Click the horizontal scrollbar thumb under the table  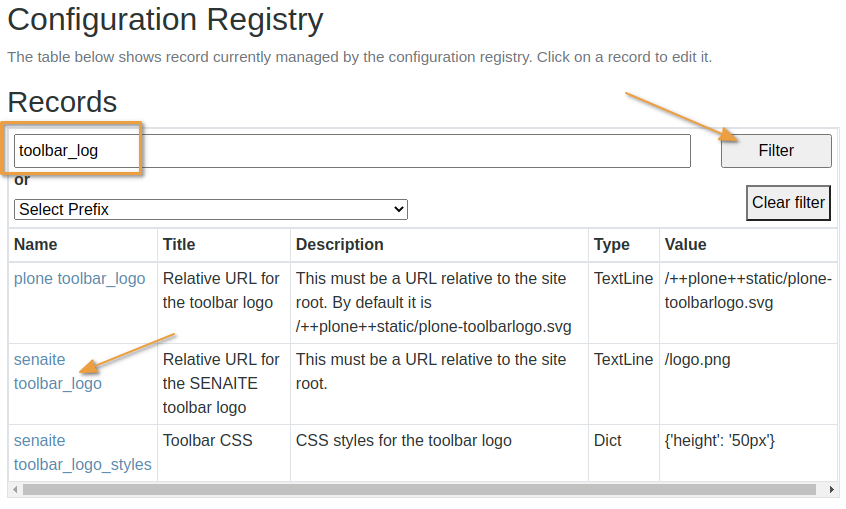pyautogui.click(x=400, y=490)
